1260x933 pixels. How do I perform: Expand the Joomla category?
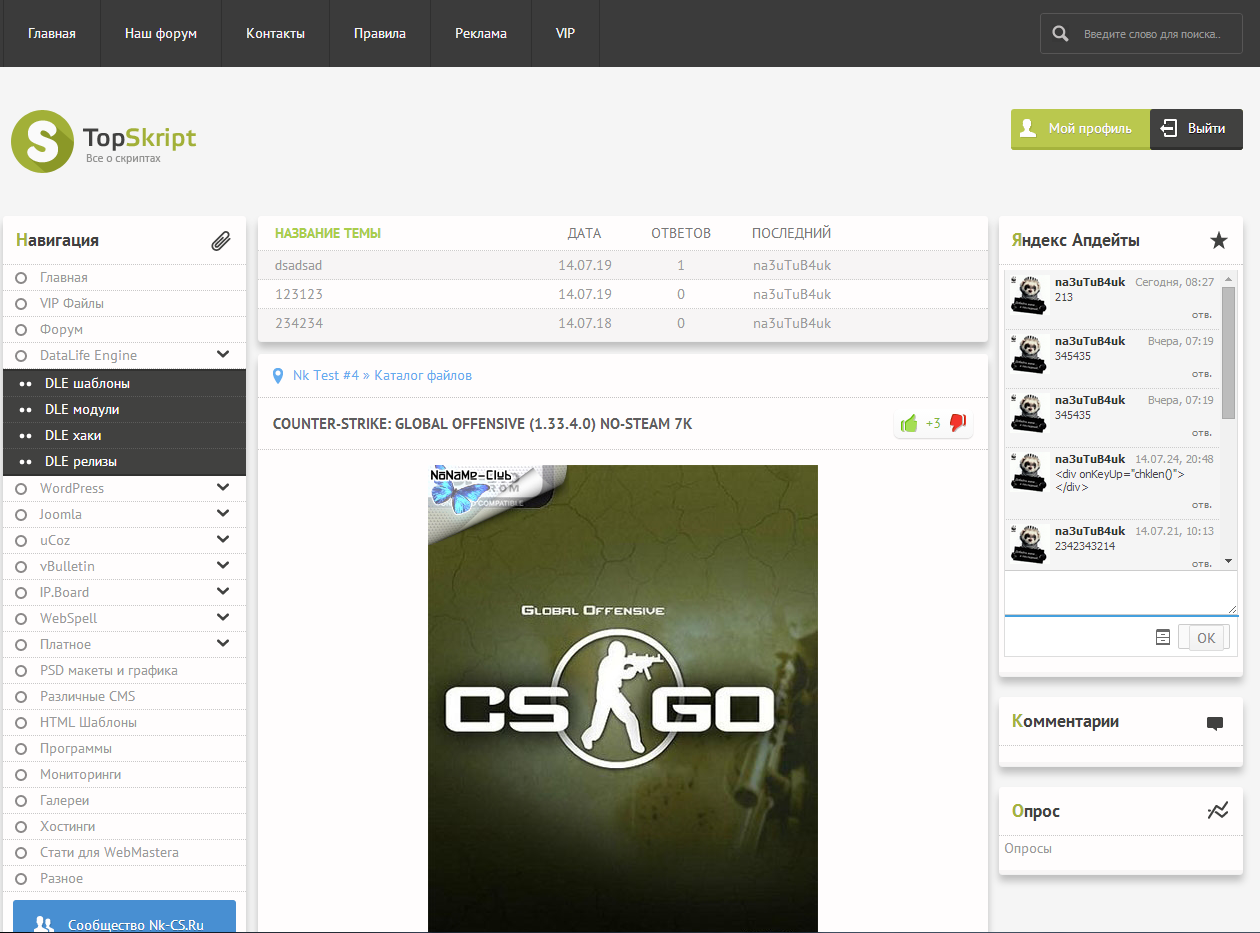pyautogui.click(x=223, y=514)
